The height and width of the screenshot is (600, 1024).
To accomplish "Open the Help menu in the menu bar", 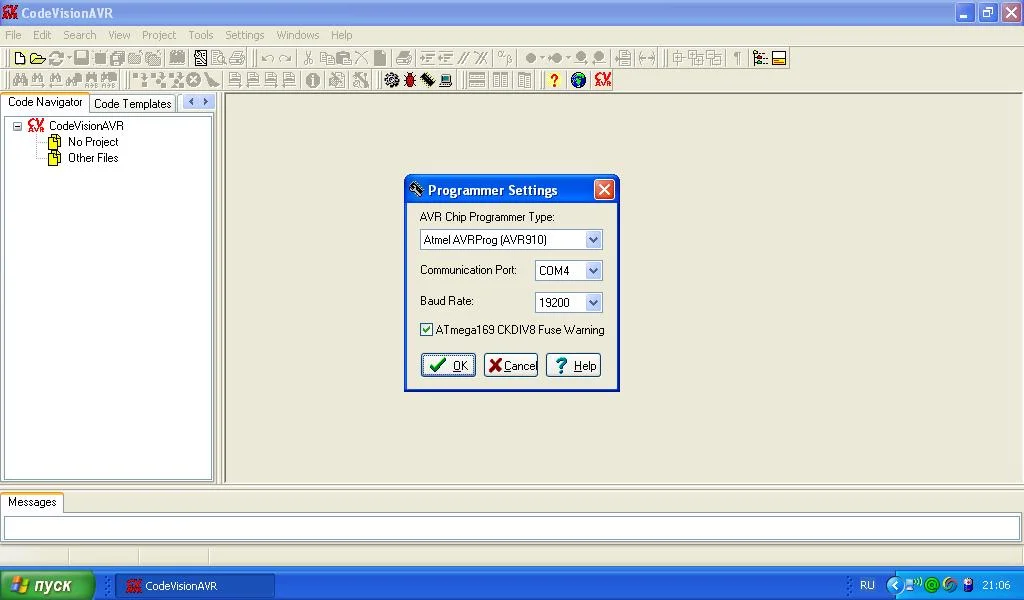I will pyautogui.click(x=341, y=35).
